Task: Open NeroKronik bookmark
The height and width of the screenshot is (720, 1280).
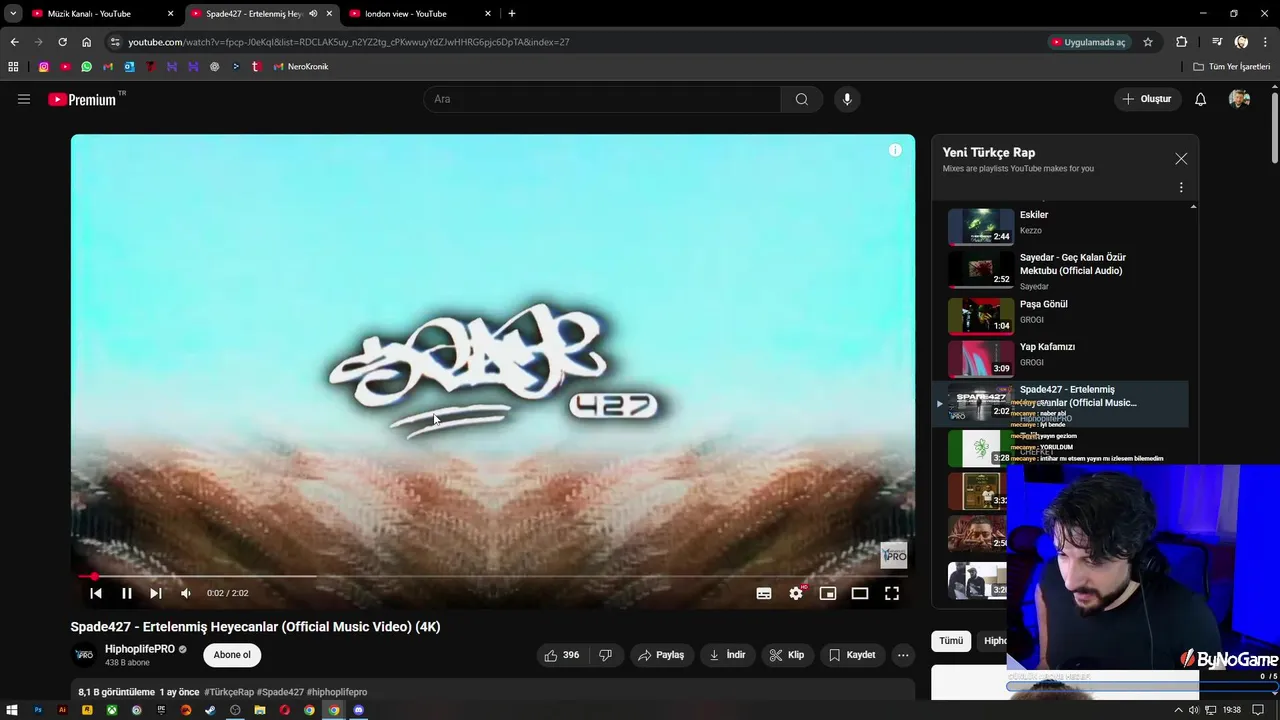Action: [x=301, y=67]
